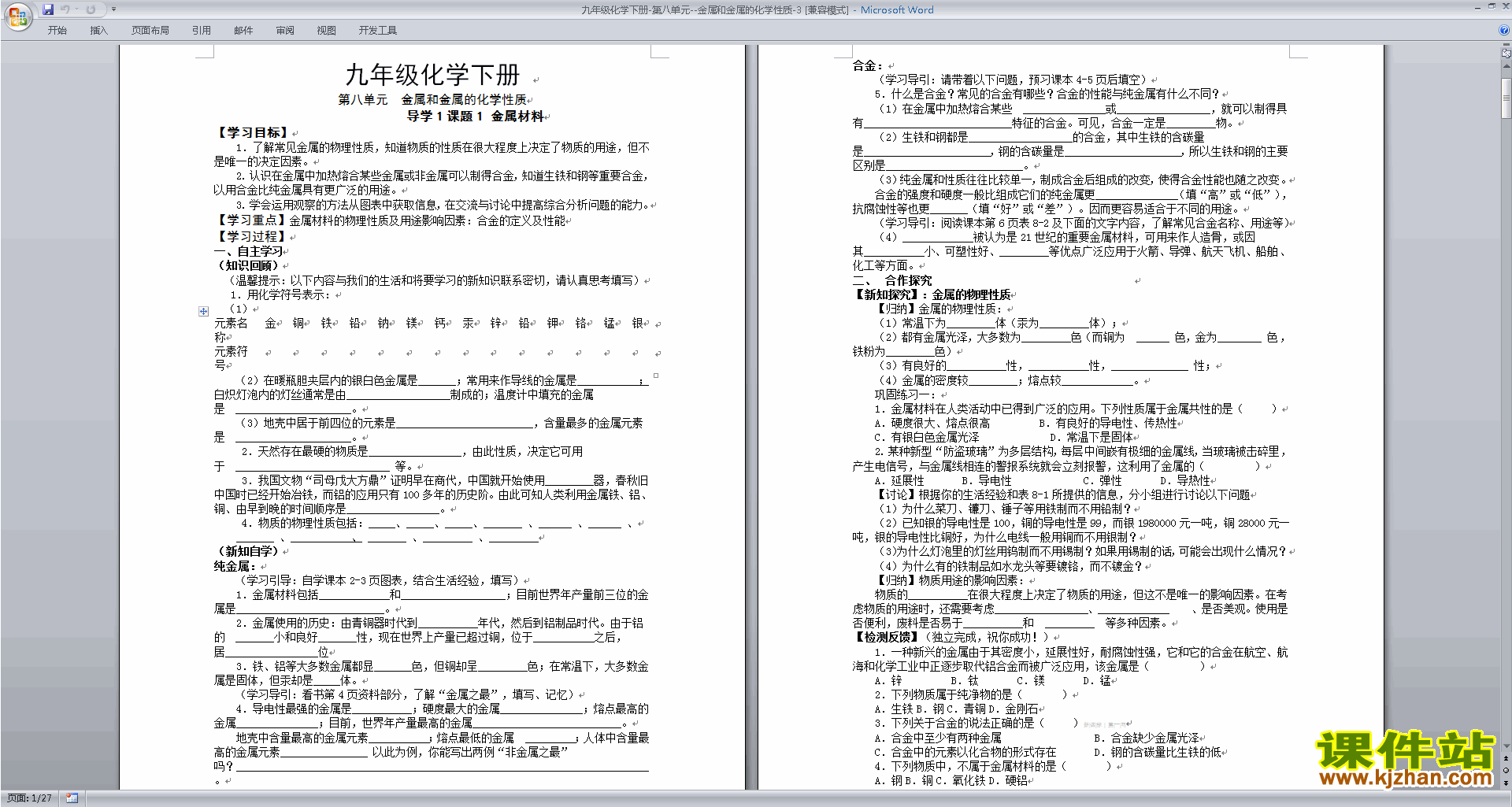Click the 二、 合作探究 heading

tap(892, 280)
